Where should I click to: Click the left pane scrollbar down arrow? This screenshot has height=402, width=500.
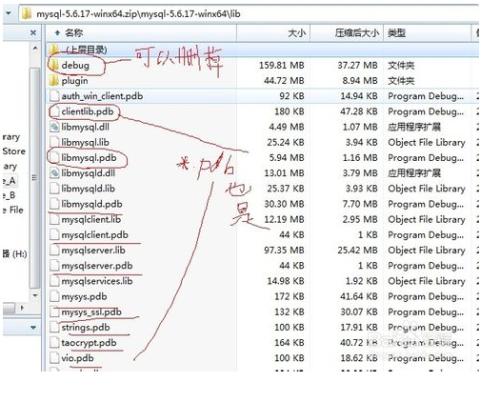click(35, 295)
